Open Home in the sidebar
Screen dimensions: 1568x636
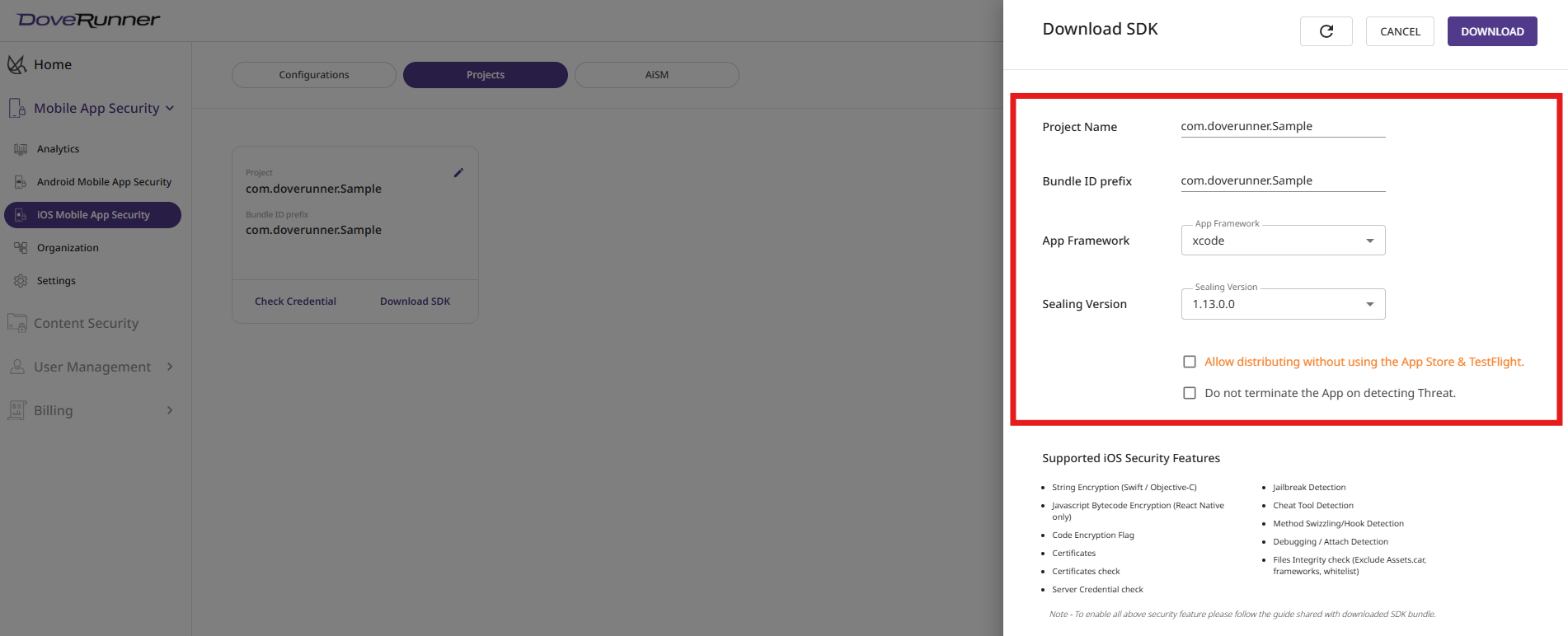[53, 64]
